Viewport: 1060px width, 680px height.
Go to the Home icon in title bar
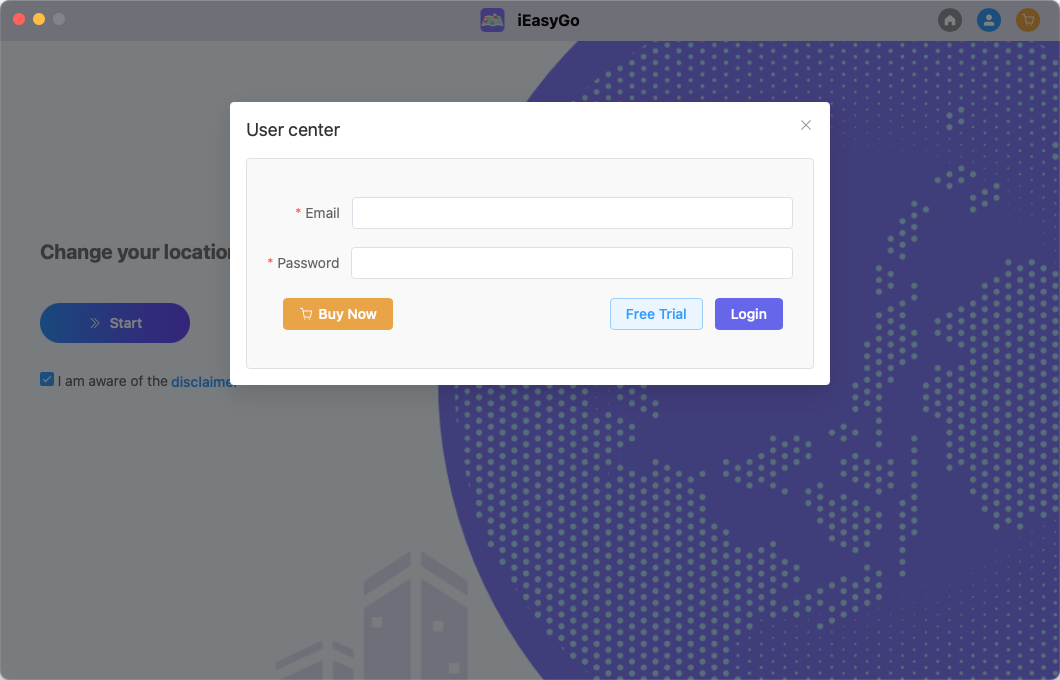950,20
